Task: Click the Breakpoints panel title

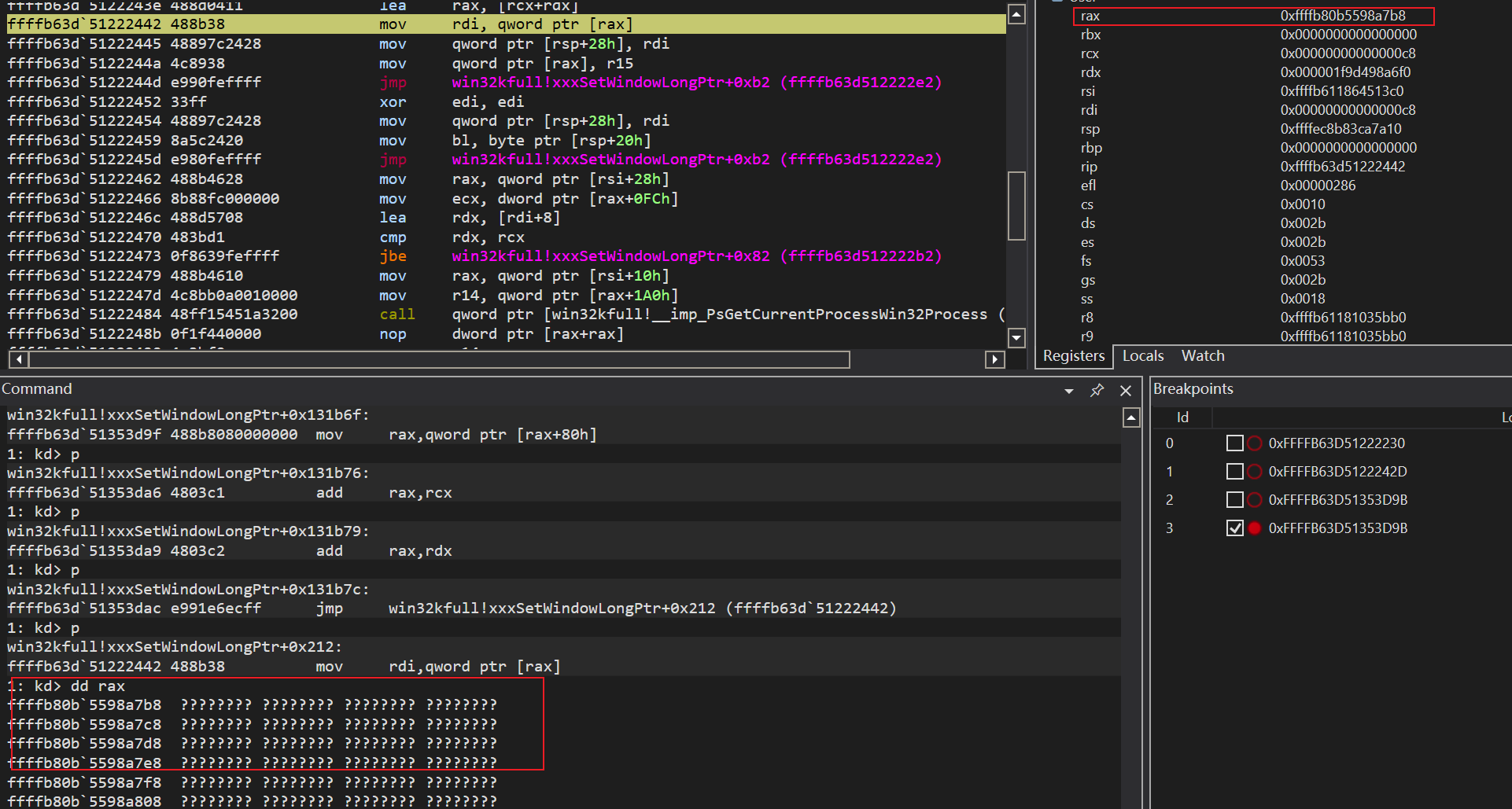Action: pyautogui.click(x=1193, y=389)
